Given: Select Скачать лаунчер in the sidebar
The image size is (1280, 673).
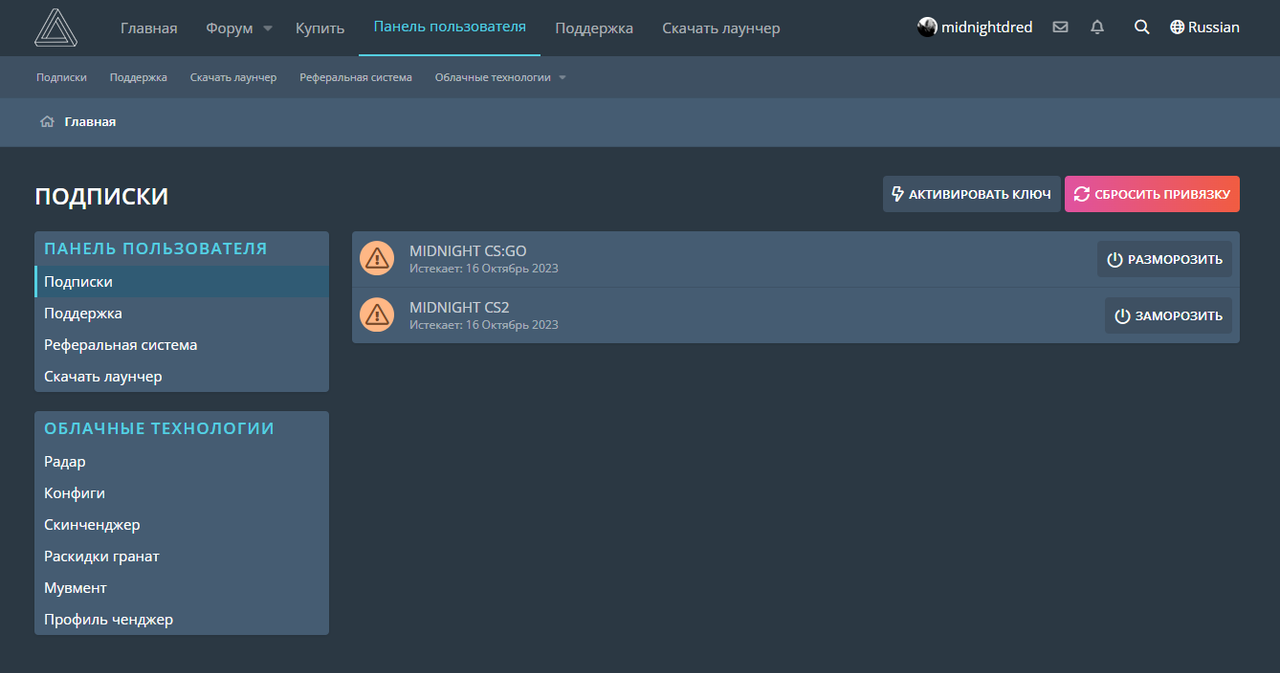Looking at the screenshot, I should (x=181, y=377).
